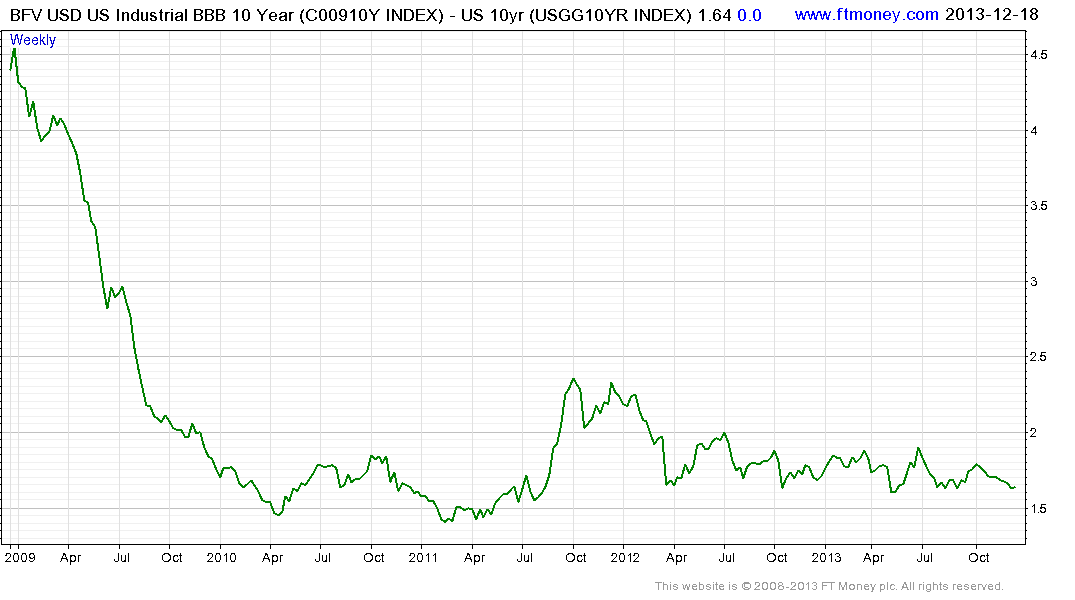This screenshot has width=1075, height=600.
Task: Click the 3 y-axis label
Action: [x=1034, y=282]
